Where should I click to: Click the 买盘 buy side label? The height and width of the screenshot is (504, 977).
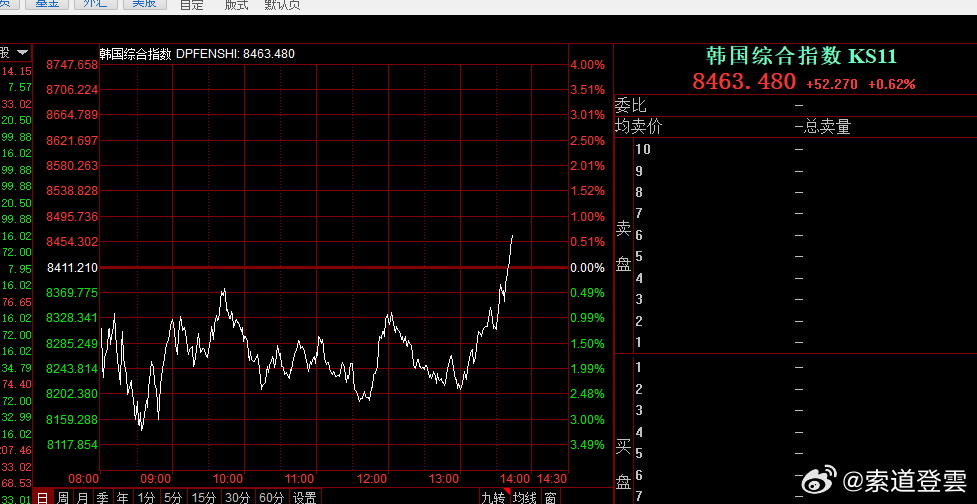tap(623, 462)
